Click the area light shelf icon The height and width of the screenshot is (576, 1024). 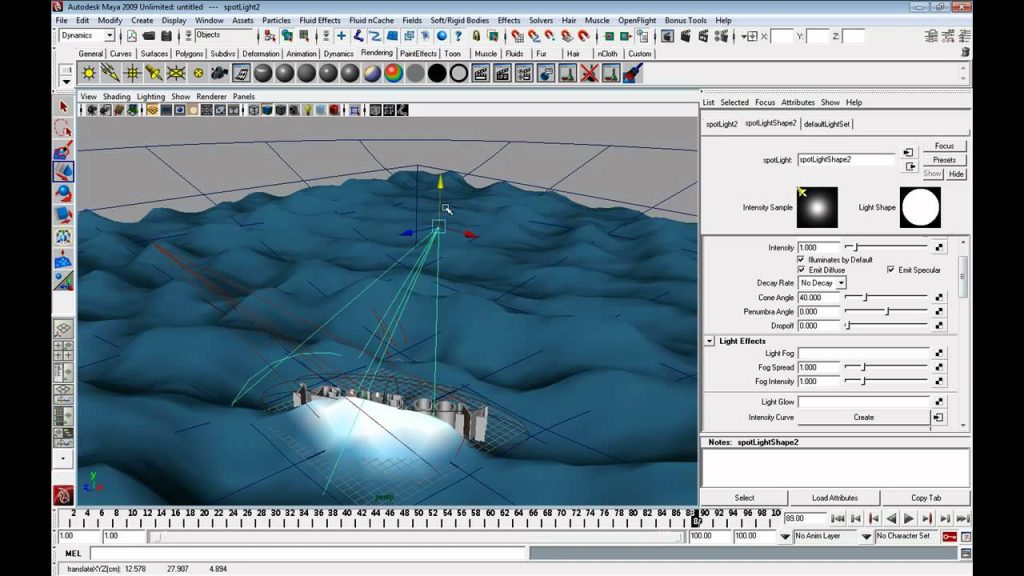pos(176,73)
